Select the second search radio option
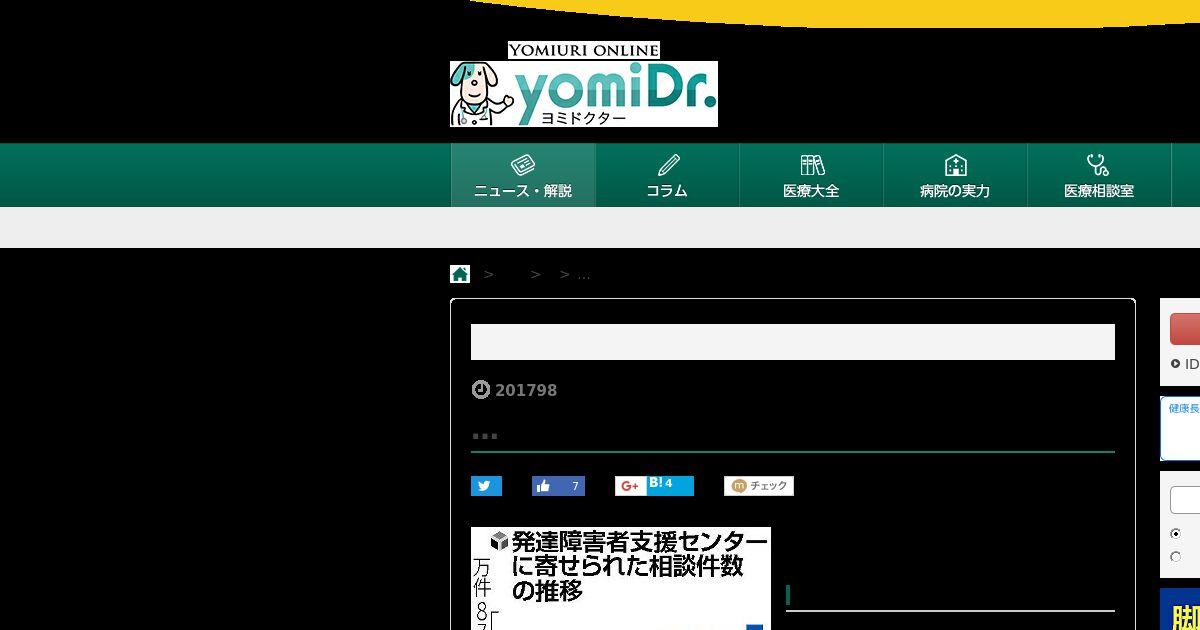1200x630 pixels. coord(1175,557)
